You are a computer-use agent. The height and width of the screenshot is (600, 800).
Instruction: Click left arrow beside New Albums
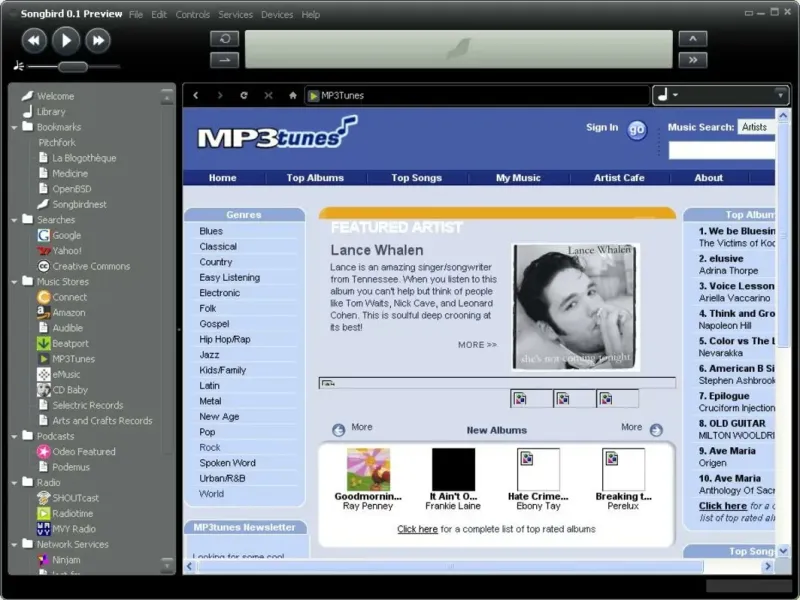(338, 430)
